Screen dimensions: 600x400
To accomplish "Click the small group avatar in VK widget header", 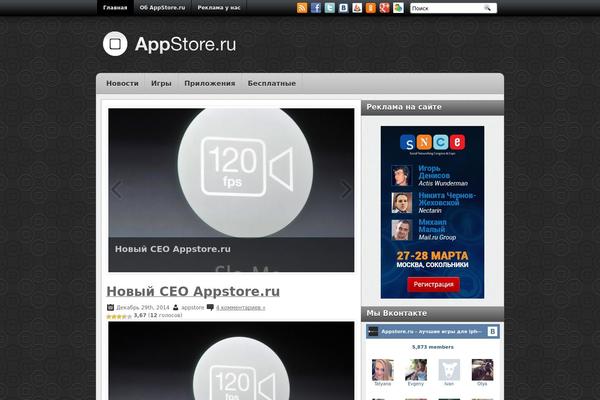I will 373,331.
